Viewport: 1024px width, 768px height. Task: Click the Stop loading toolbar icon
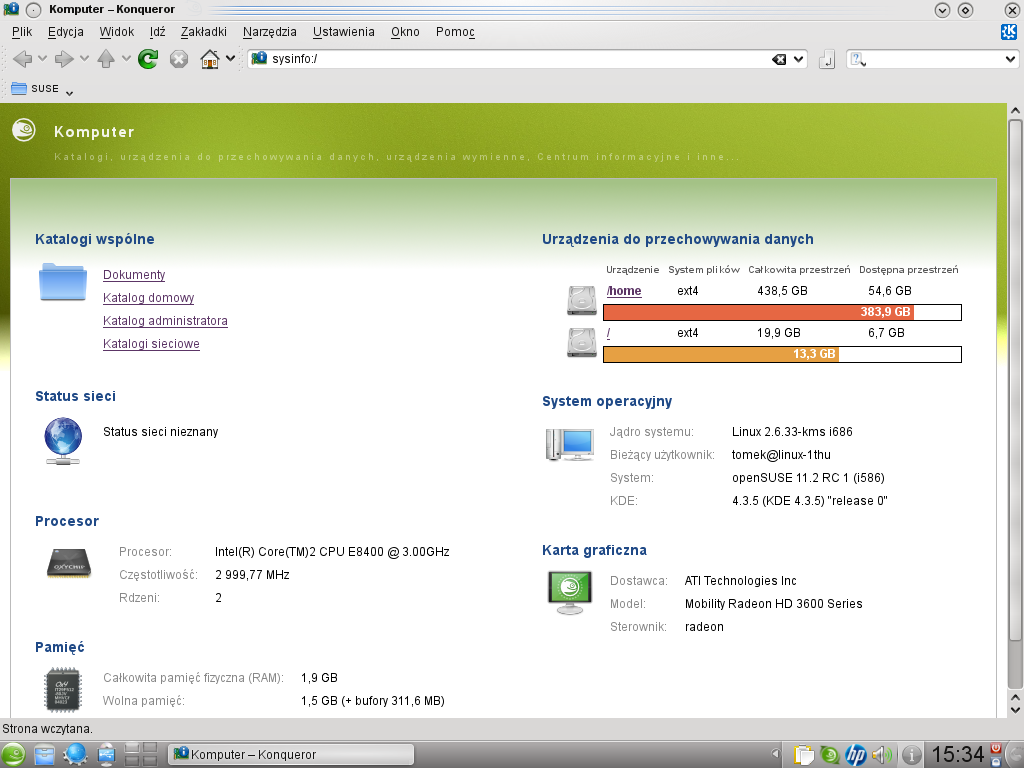pos(179,59)
